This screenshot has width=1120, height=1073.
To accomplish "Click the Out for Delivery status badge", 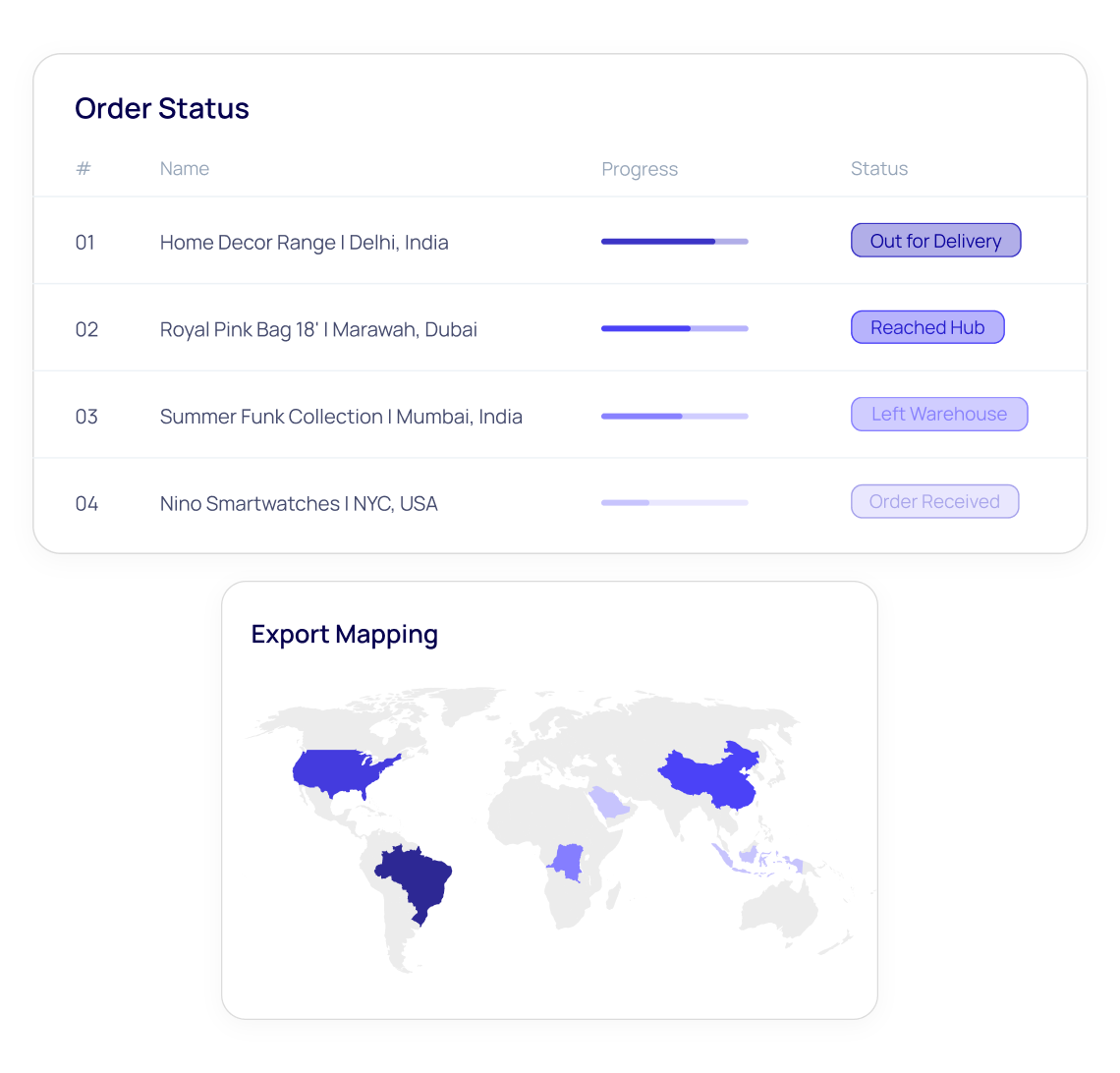I will pyautogui.click(x=935, y=241).
